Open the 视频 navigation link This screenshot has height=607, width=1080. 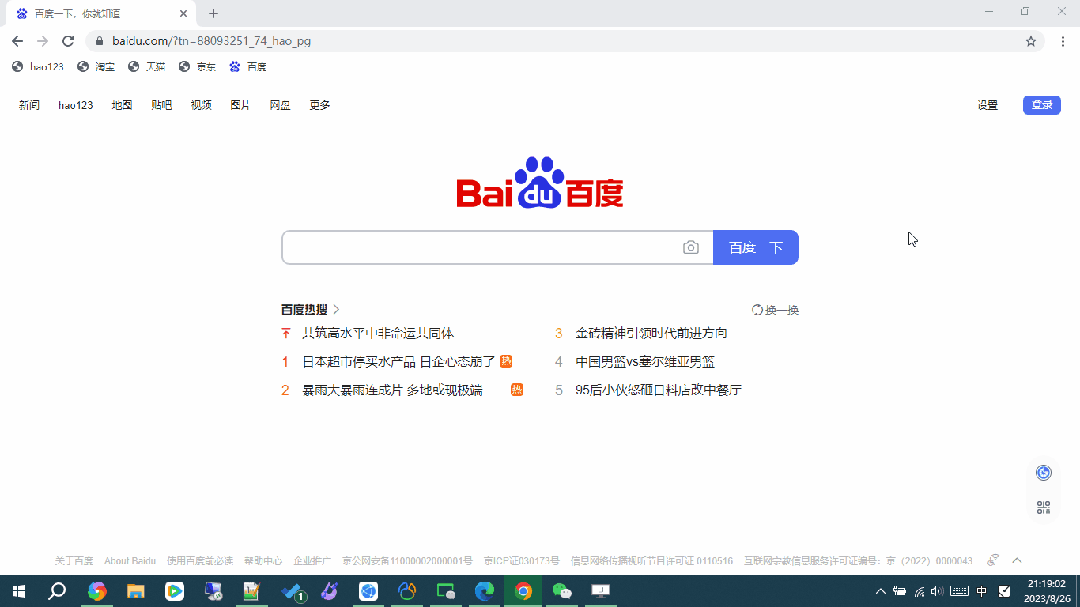pos(200,105)
